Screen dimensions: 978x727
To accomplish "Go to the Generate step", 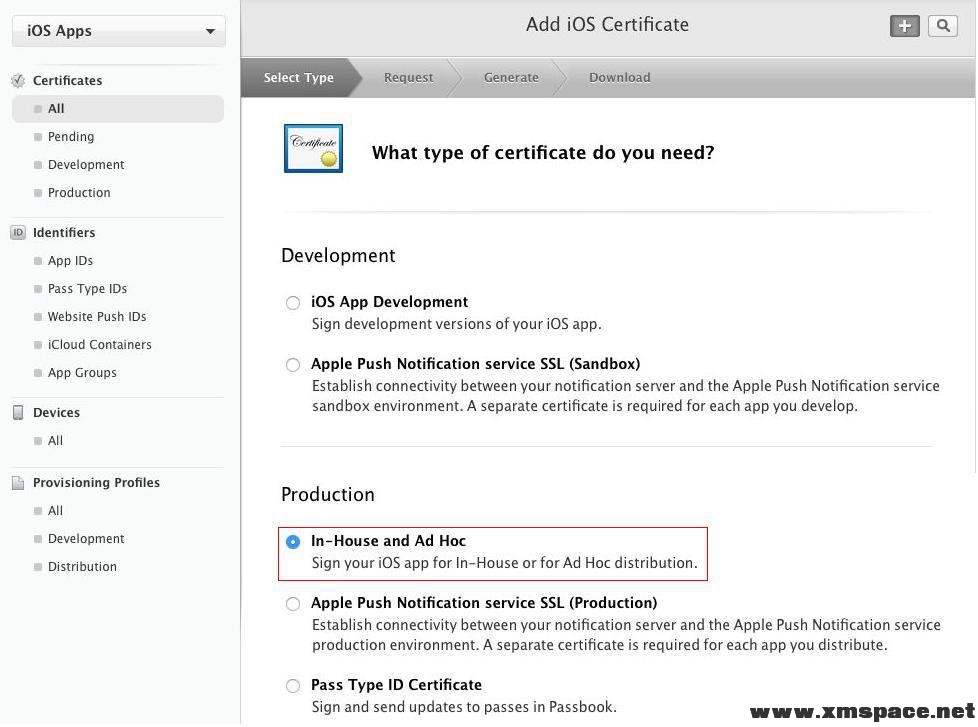I will tap(511, 77).
